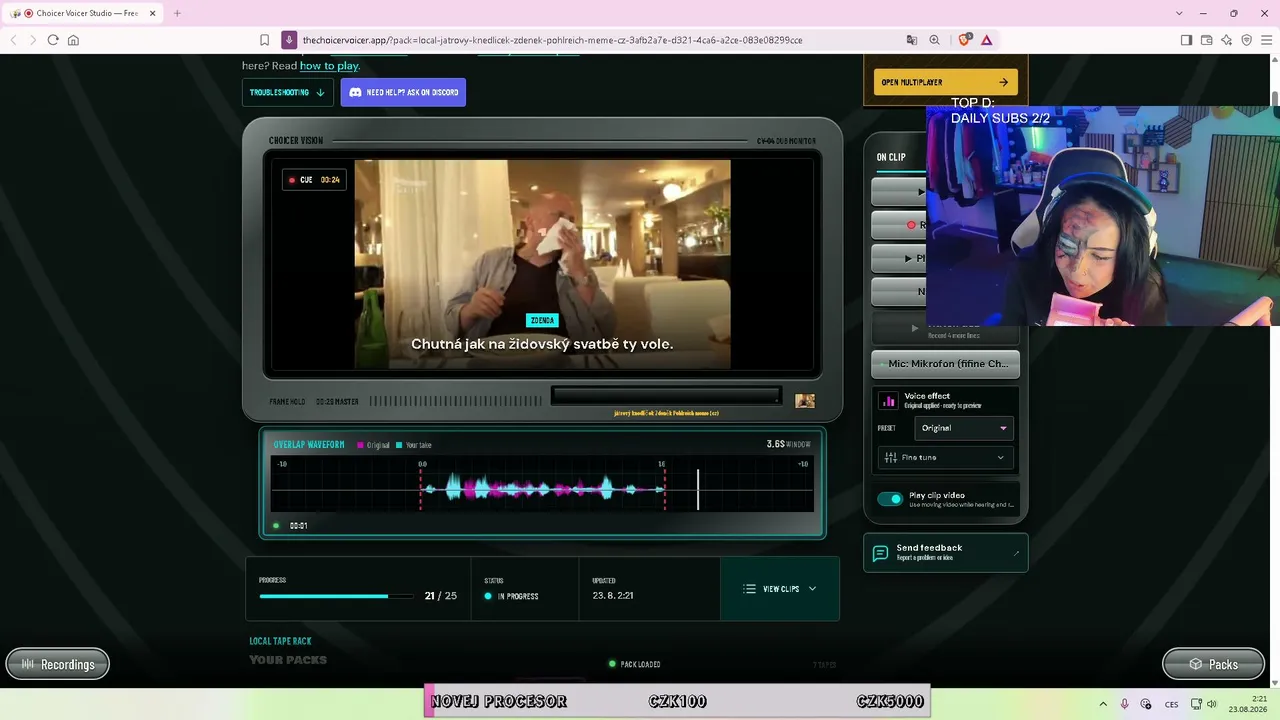1280x720 pixels.
Task: Open the 'how to play' link
Action: [x=329, y=66]
